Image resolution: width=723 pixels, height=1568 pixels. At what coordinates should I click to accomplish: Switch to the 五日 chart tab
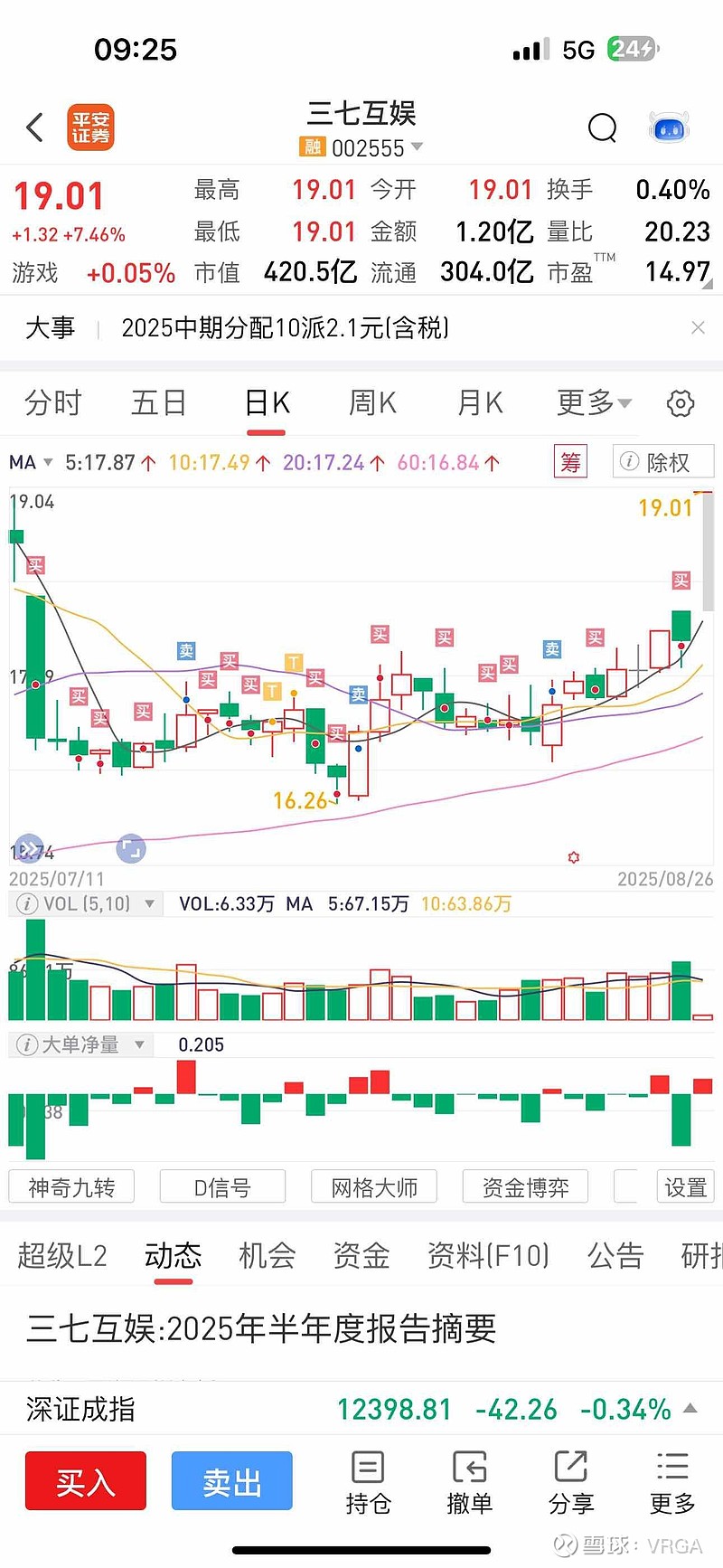(x=159, y=402)
